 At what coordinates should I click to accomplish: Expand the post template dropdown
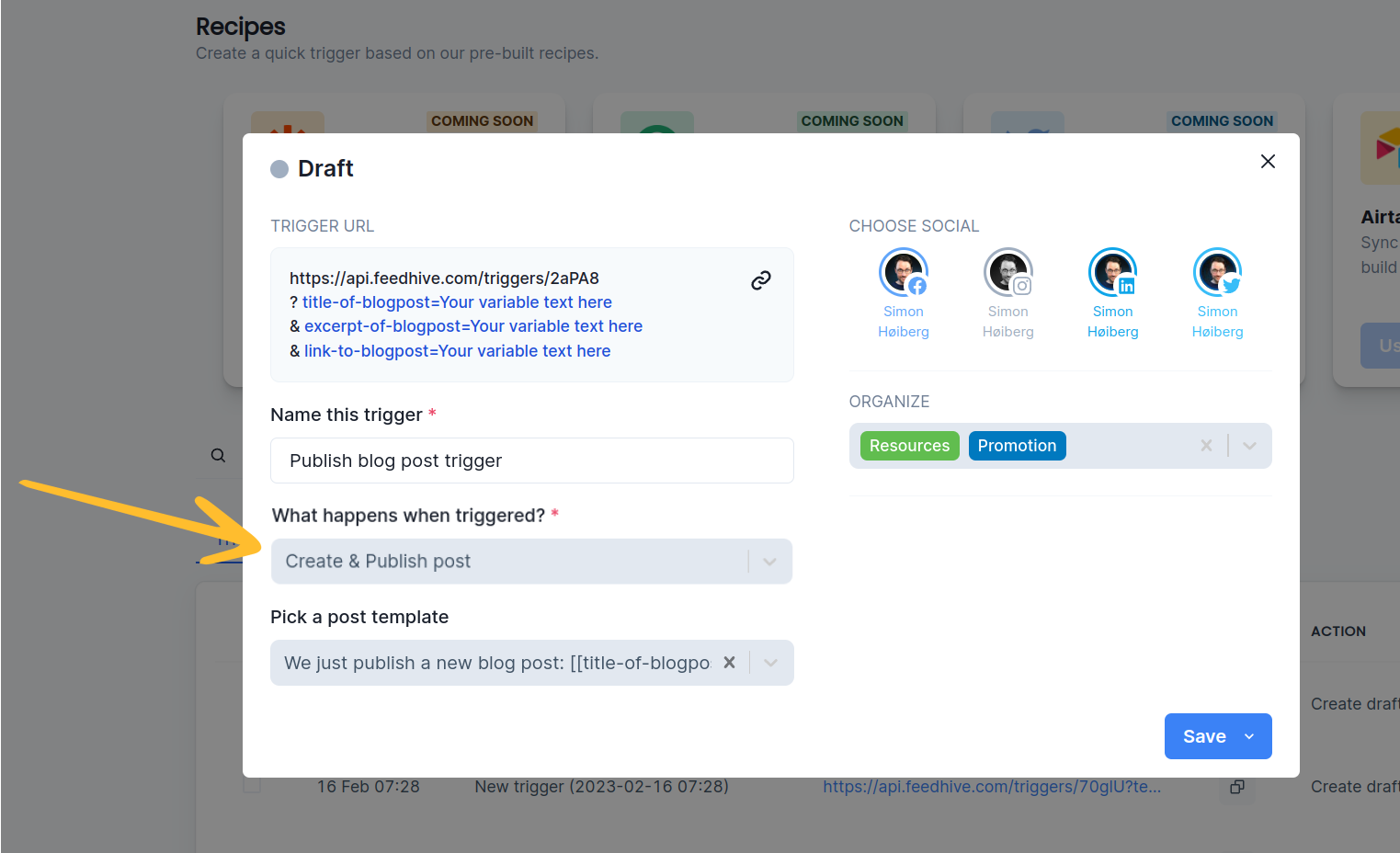[x=770, y=663]
